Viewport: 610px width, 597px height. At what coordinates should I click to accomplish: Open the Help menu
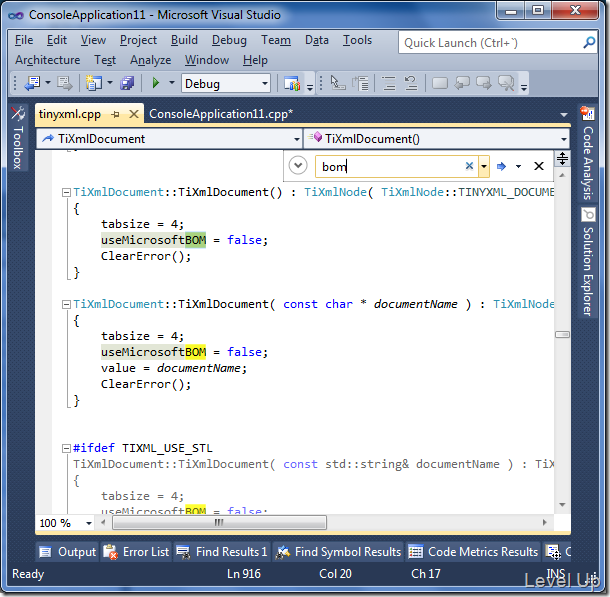point(255,60)
